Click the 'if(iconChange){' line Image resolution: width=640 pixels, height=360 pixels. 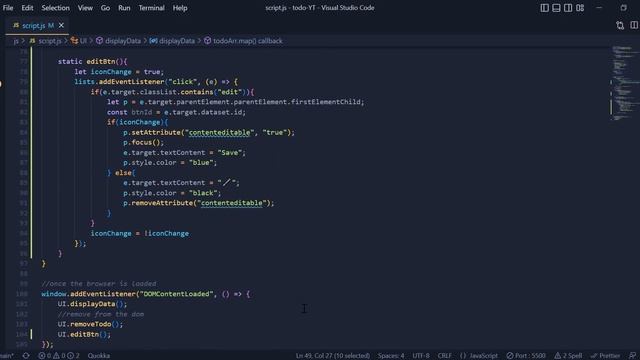(137, 122)
